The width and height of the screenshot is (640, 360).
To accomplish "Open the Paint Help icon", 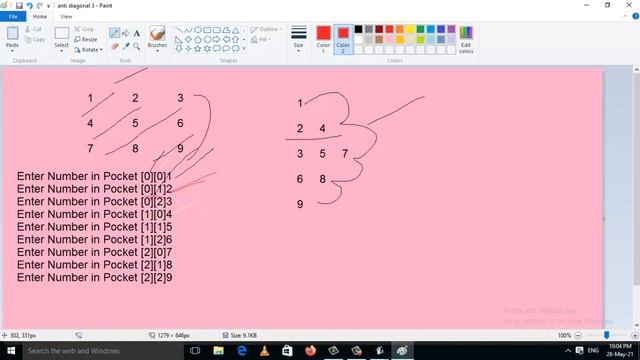I will pos(636,16).
